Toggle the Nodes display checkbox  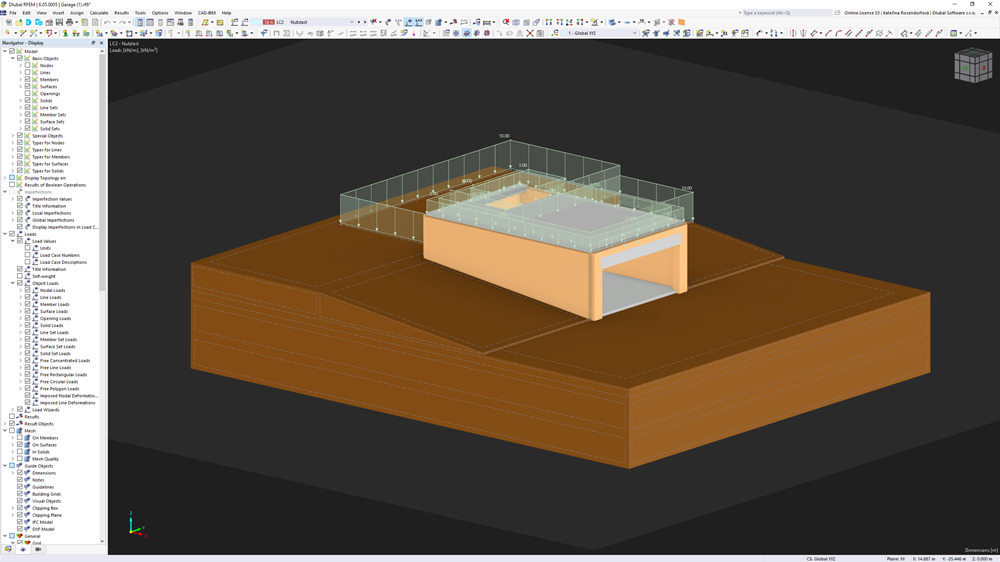[27, 66]
